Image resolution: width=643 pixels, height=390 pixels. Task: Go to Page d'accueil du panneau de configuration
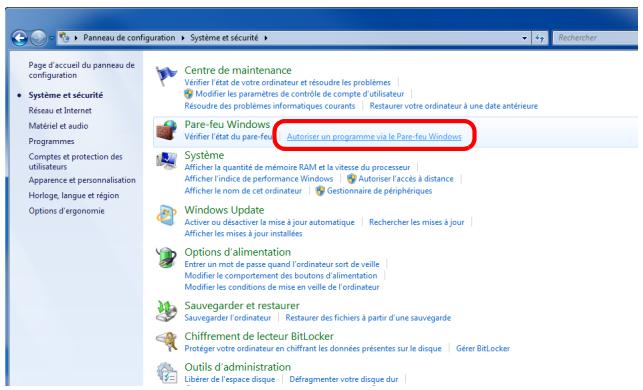tap(81, 70)
